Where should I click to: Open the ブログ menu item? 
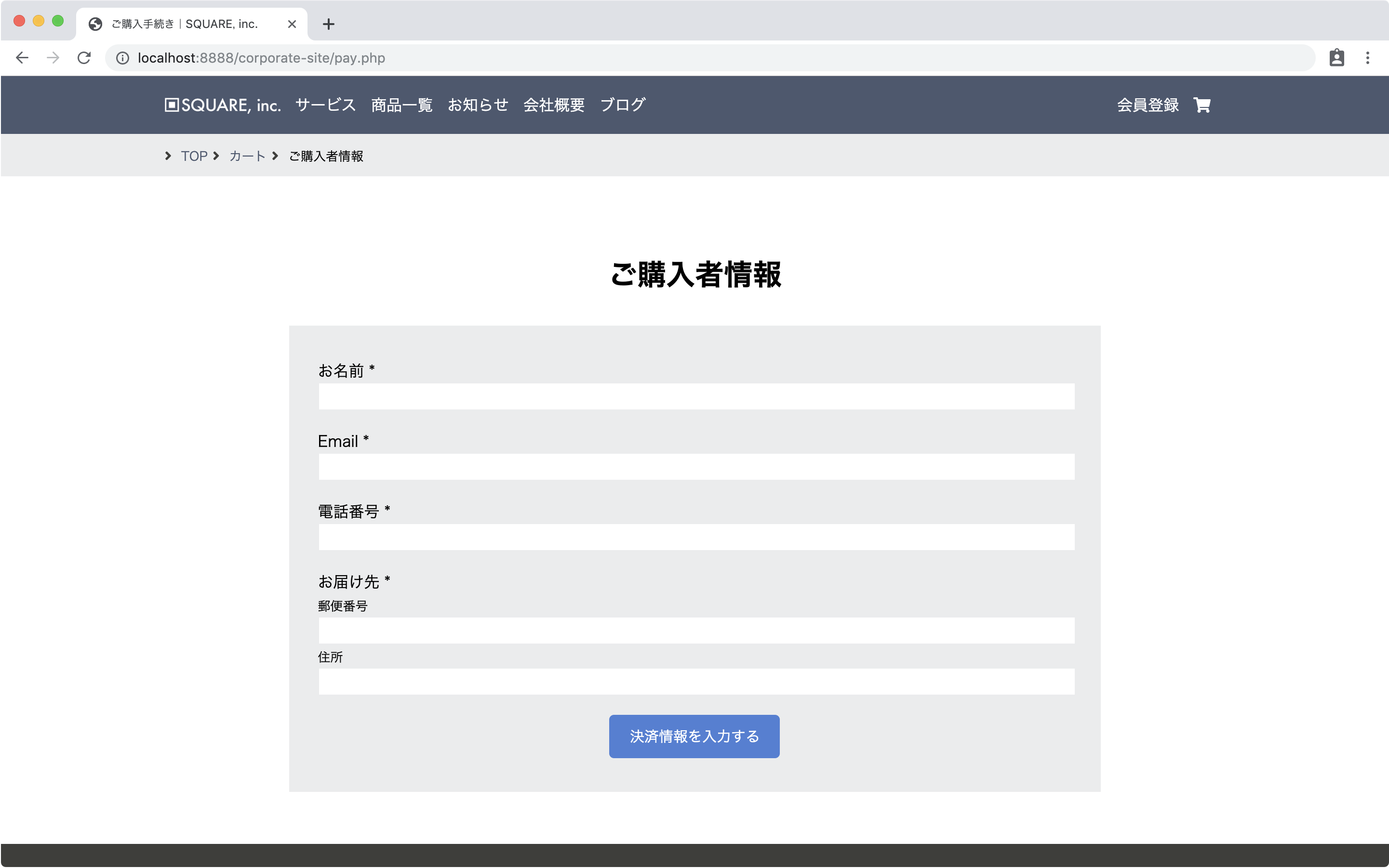[x=623, y=105]
